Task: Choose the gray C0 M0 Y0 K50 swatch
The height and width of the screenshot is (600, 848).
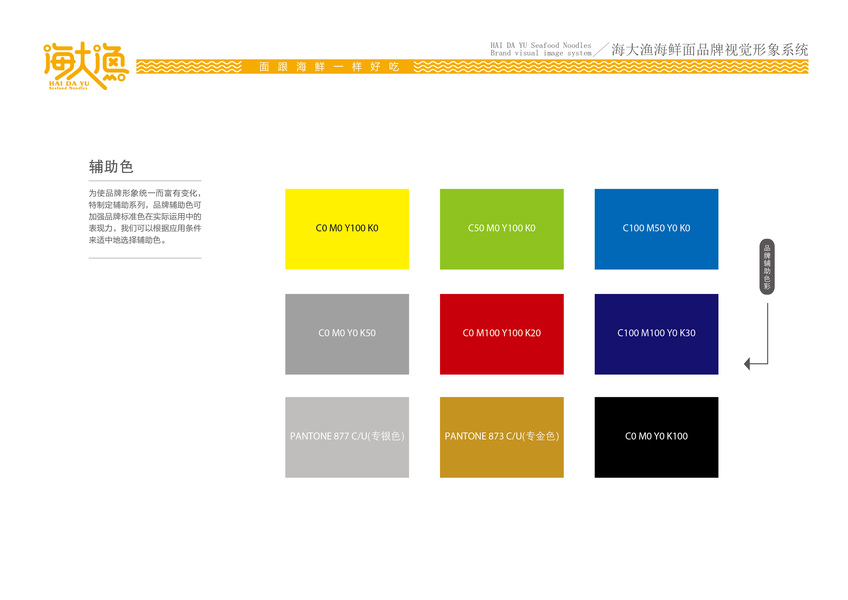Action: 347,334
